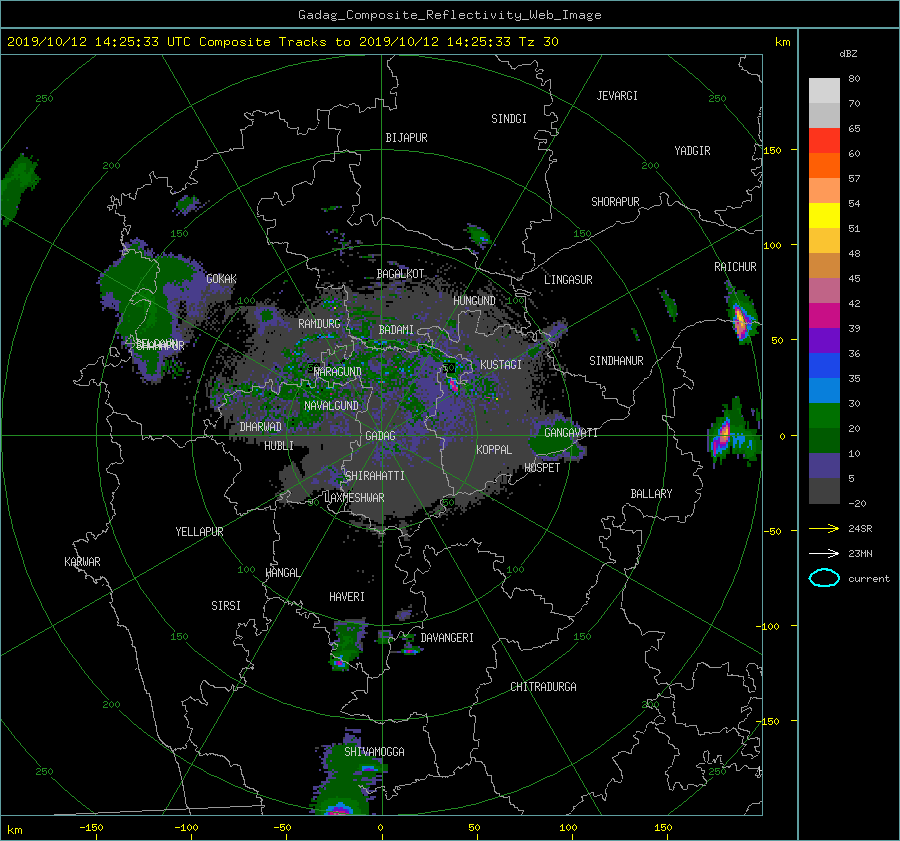This screenshot has height=841, width=900.
Task: Click the yellow 24SR arrow legend icon
Action: (x=824, y=528)
